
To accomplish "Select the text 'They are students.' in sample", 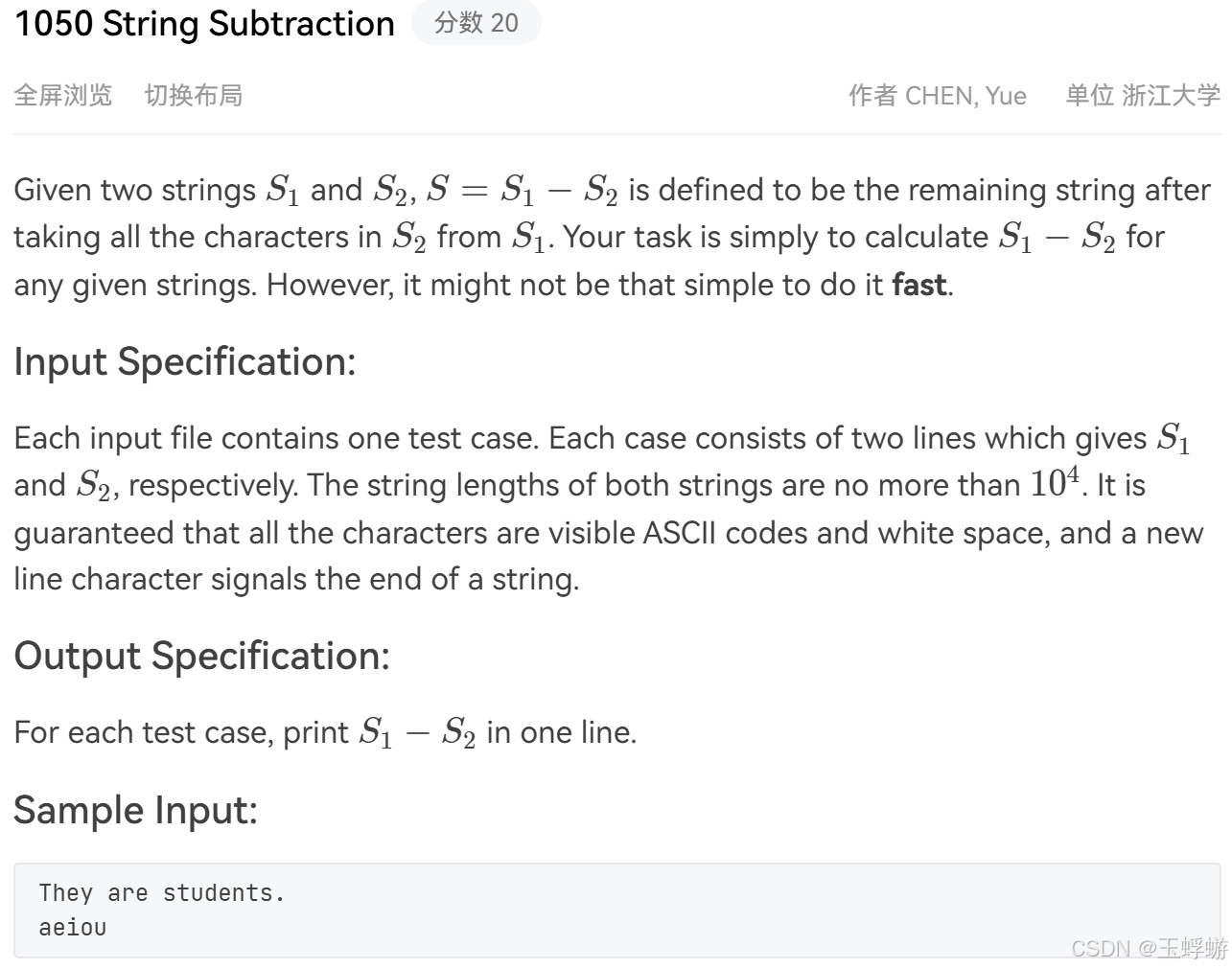I will point(162,892).
